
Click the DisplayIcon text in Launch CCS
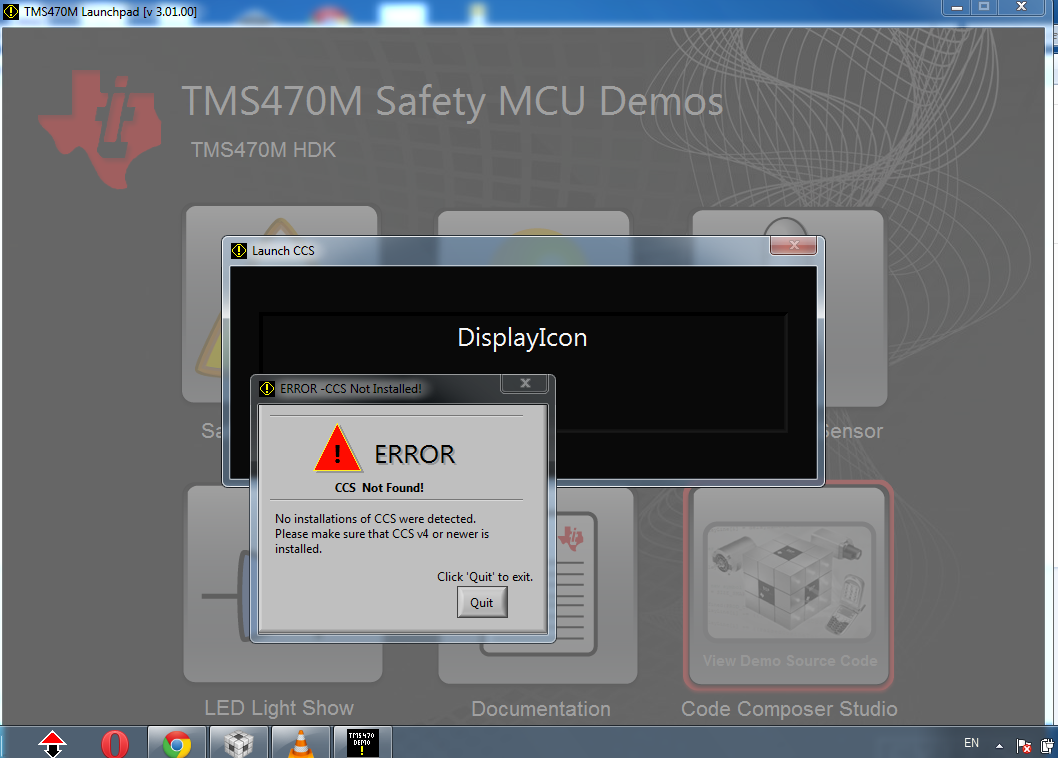(x=522, y=337)
